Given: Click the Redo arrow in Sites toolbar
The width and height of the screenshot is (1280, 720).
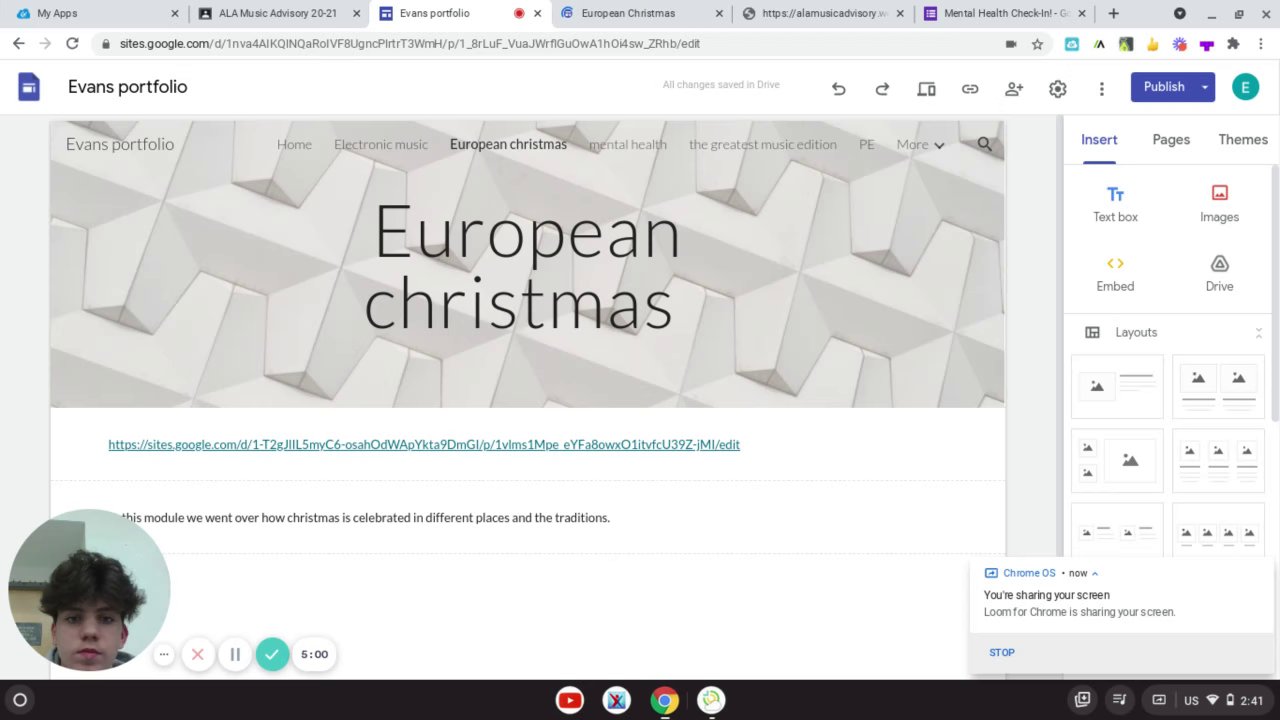Looking at the screenshot, I should (882, 89).
